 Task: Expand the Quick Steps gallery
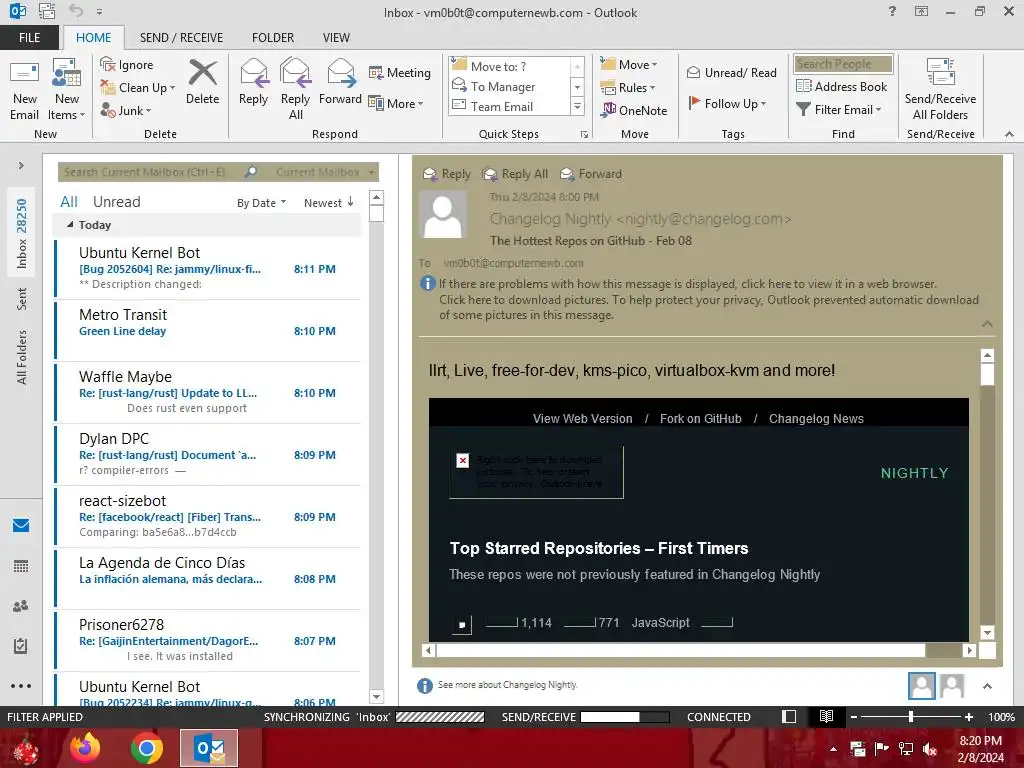click(577, 106)
